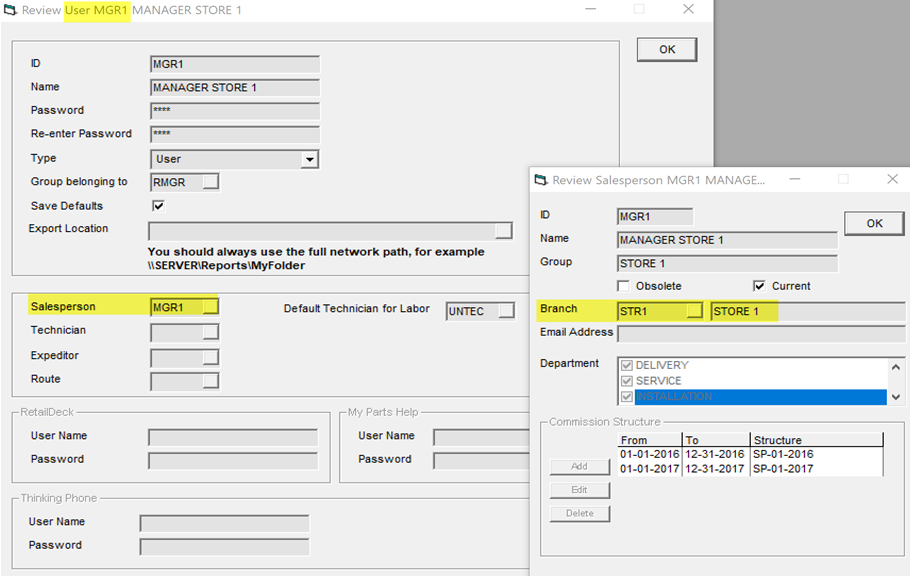Screen dimensions: 910x576
Task: Open the Branch STR1 lookup button
Action: coord(694,311)
